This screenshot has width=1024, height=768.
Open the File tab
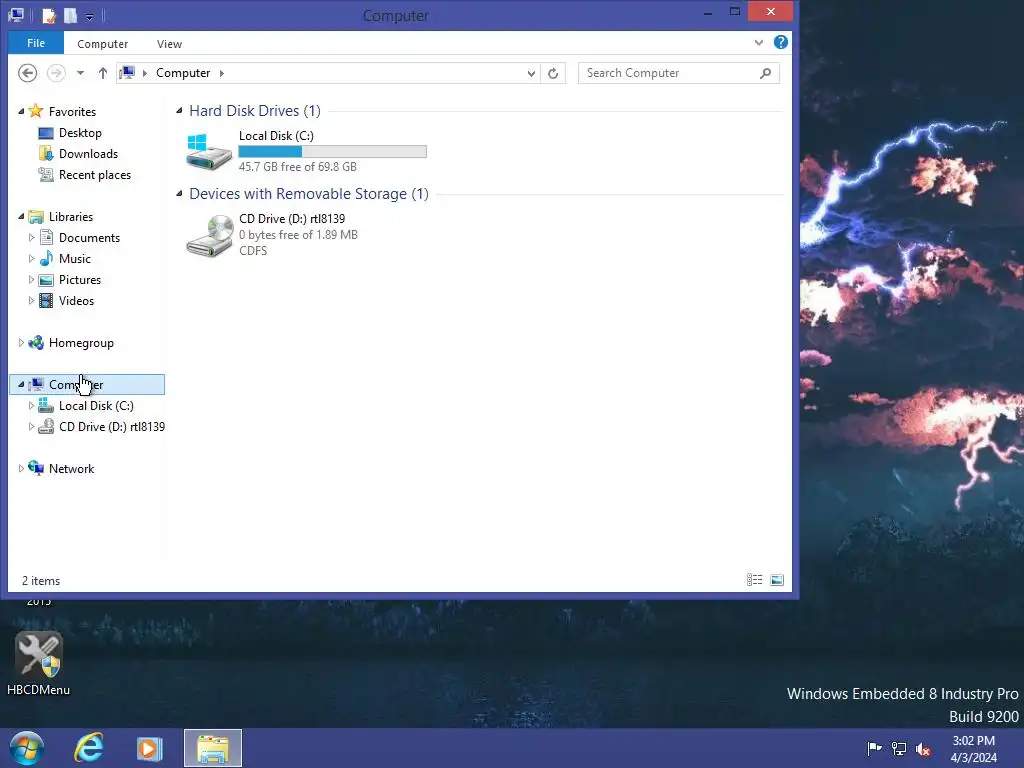pyautogui.click(x=36, y=43)
